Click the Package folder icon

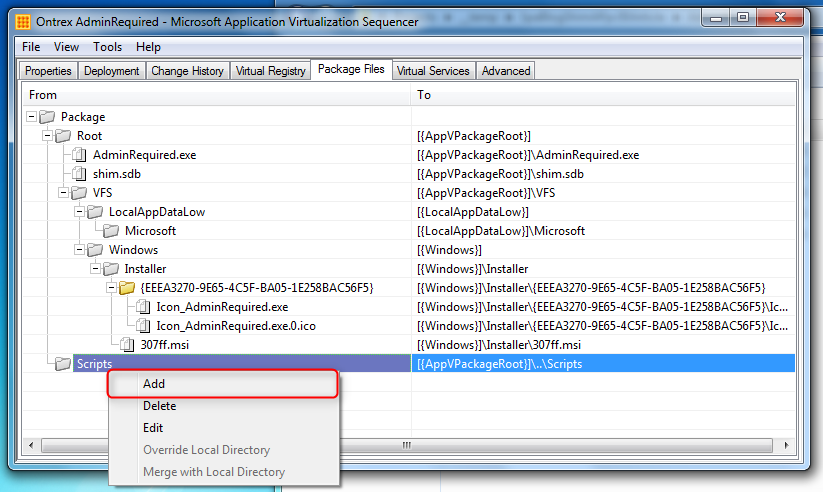47,117
